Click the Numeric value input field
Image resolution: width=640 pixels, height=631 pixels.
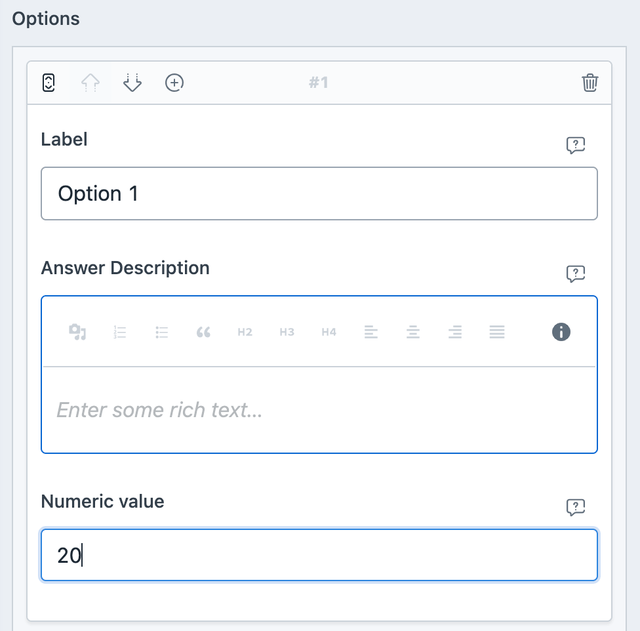pyautogui.click(x=319, y=555)
